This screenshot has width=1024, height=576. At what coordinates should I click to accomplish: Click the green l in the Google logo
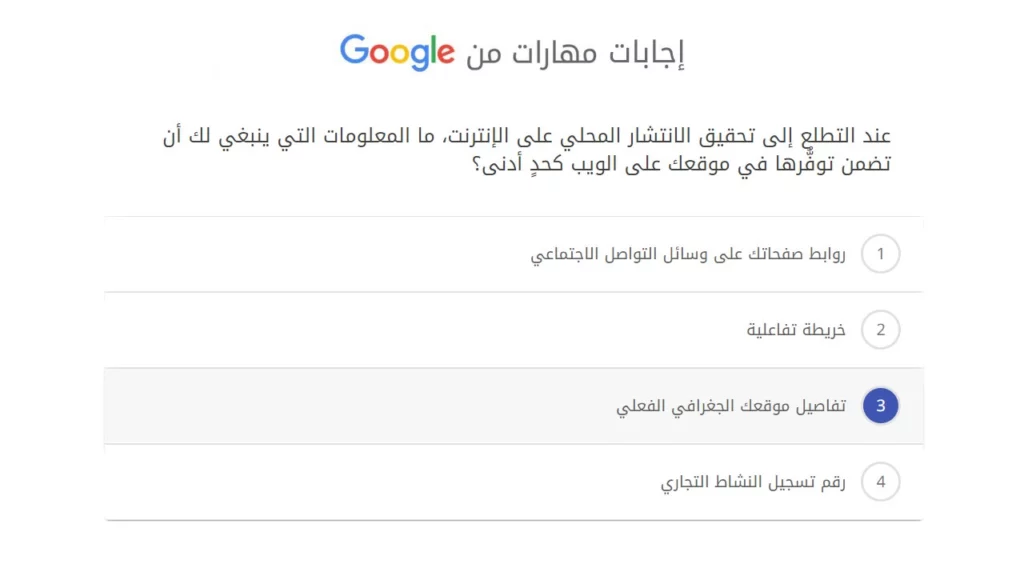(436, 50)
